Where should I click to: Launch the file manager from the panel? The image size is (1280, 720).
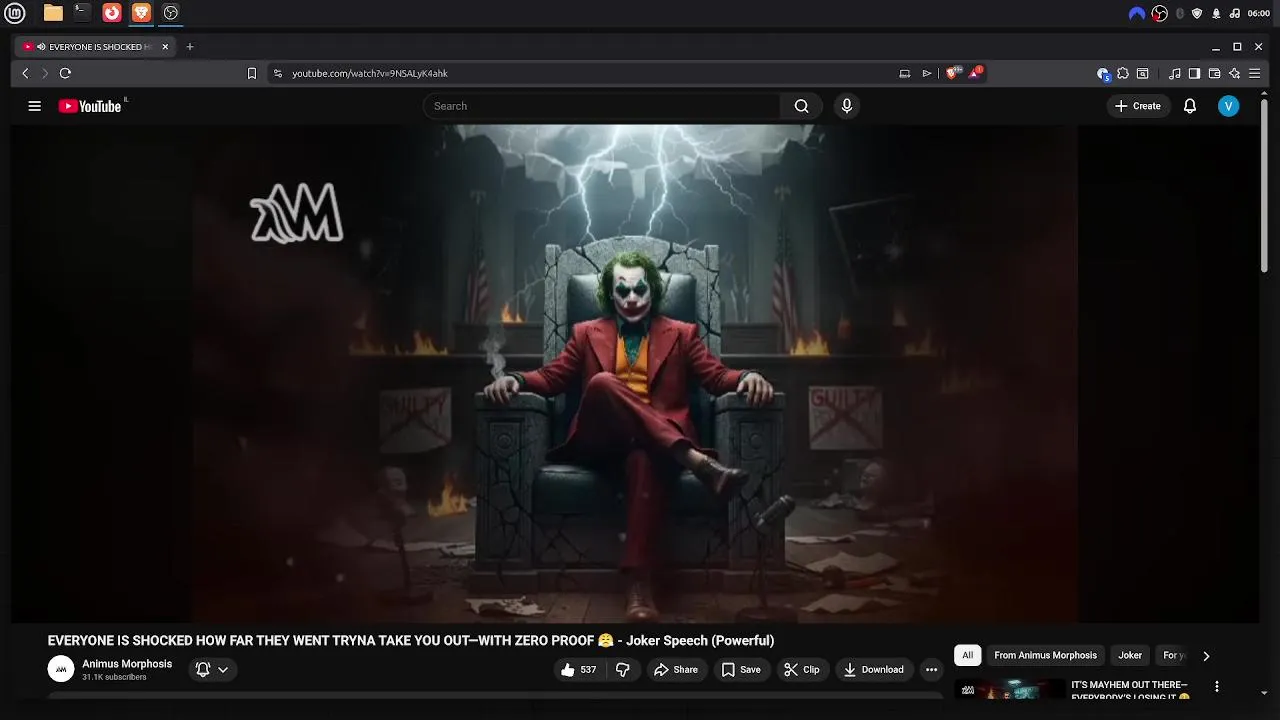[x=53, y=13]
